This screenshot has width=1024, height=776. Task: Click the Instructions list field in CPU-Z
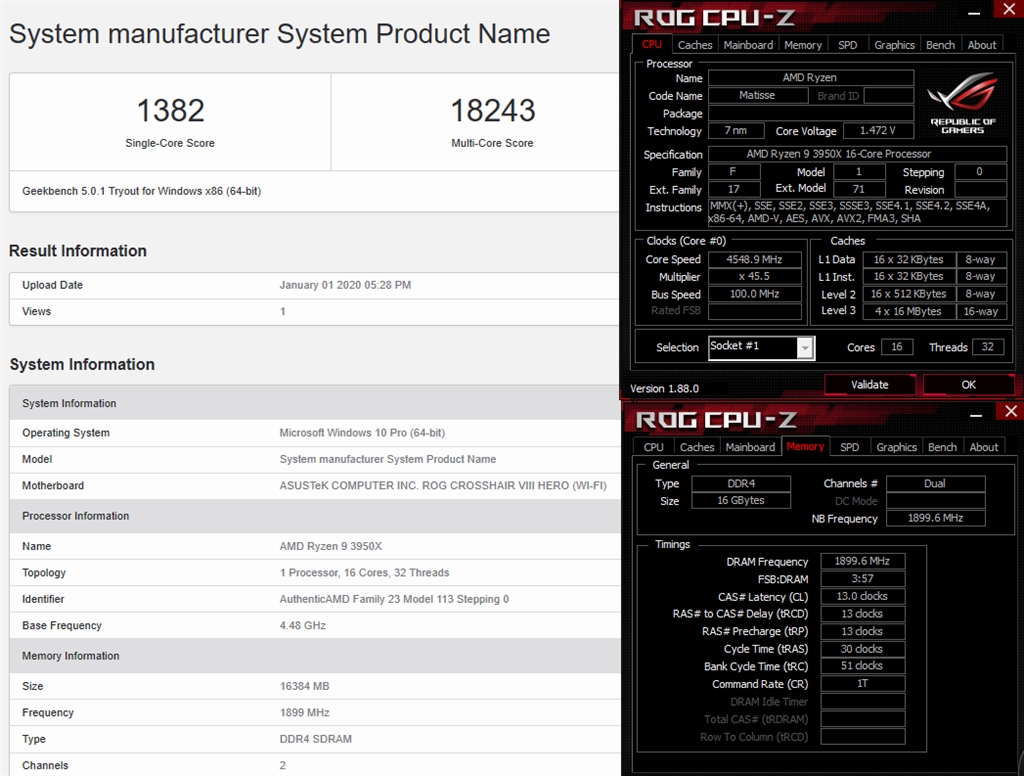pyautogui.click(x=857, y=213)
